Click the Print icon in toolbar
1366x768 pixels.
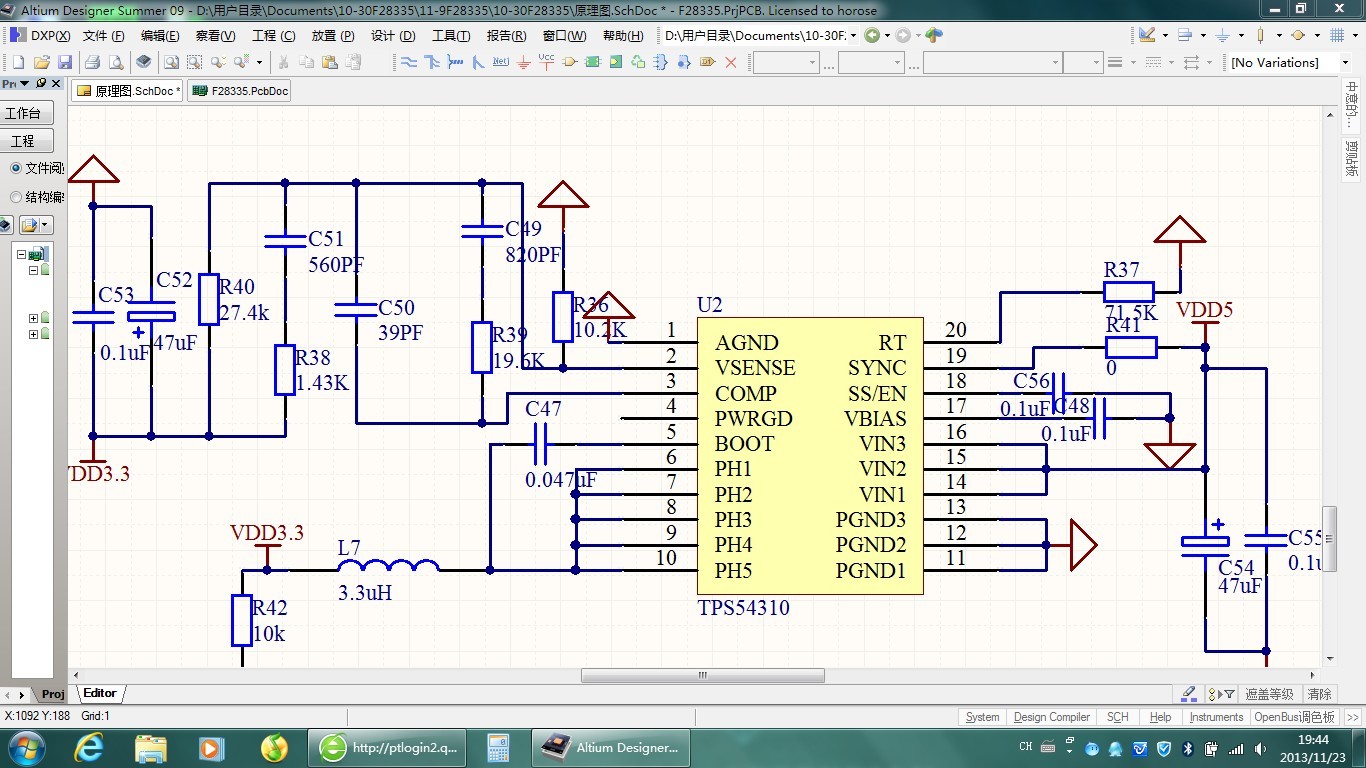coord(92,62)
